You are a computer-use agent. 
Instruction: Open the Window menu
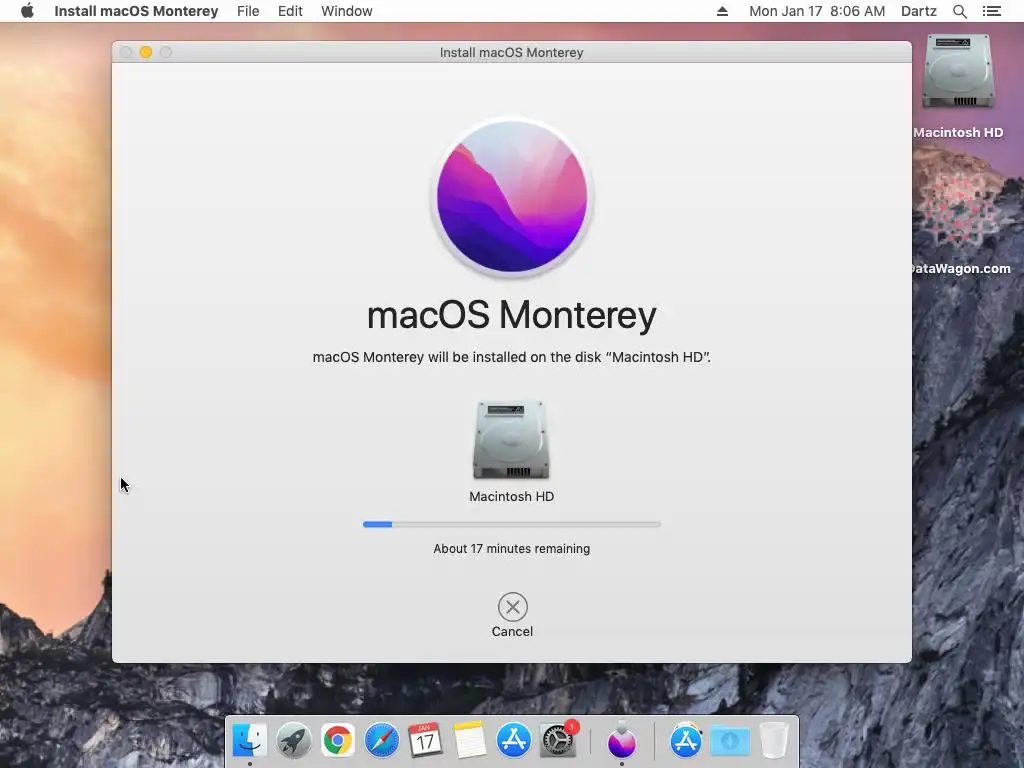(x=347, y=11)
